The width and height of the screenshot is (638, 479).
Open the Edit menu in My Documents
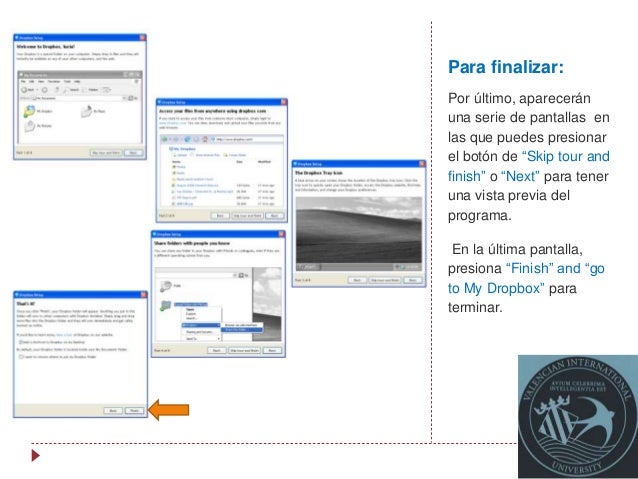coord(32,81)
